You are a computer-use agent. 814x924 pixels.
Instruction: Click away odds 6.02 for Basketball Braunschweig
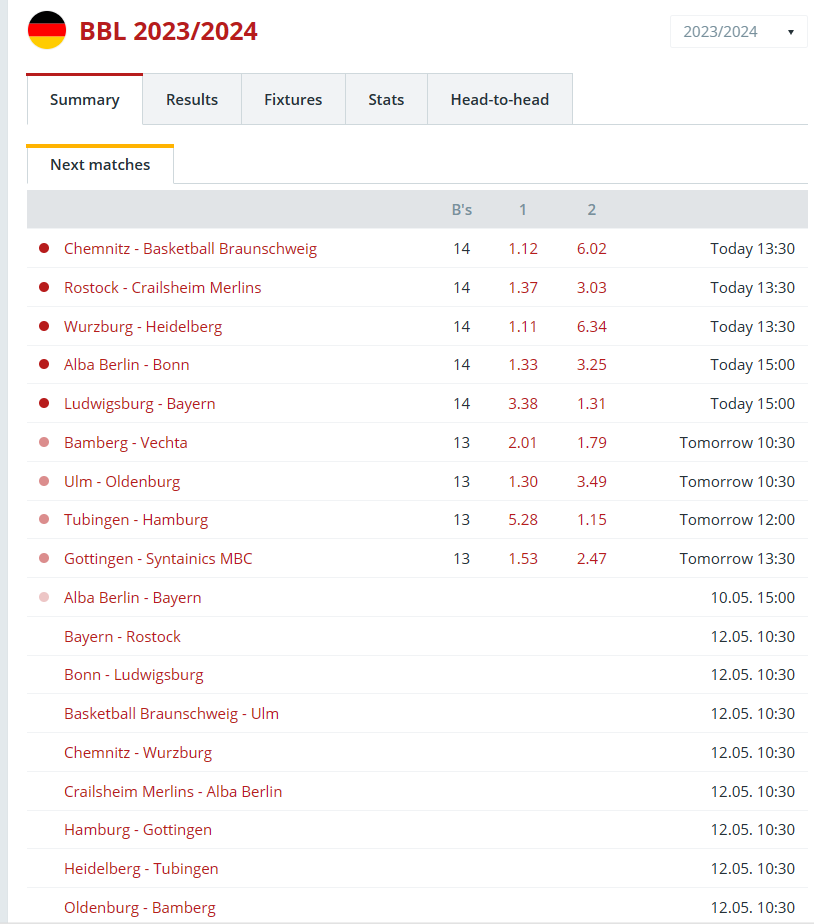click(591, 249)
